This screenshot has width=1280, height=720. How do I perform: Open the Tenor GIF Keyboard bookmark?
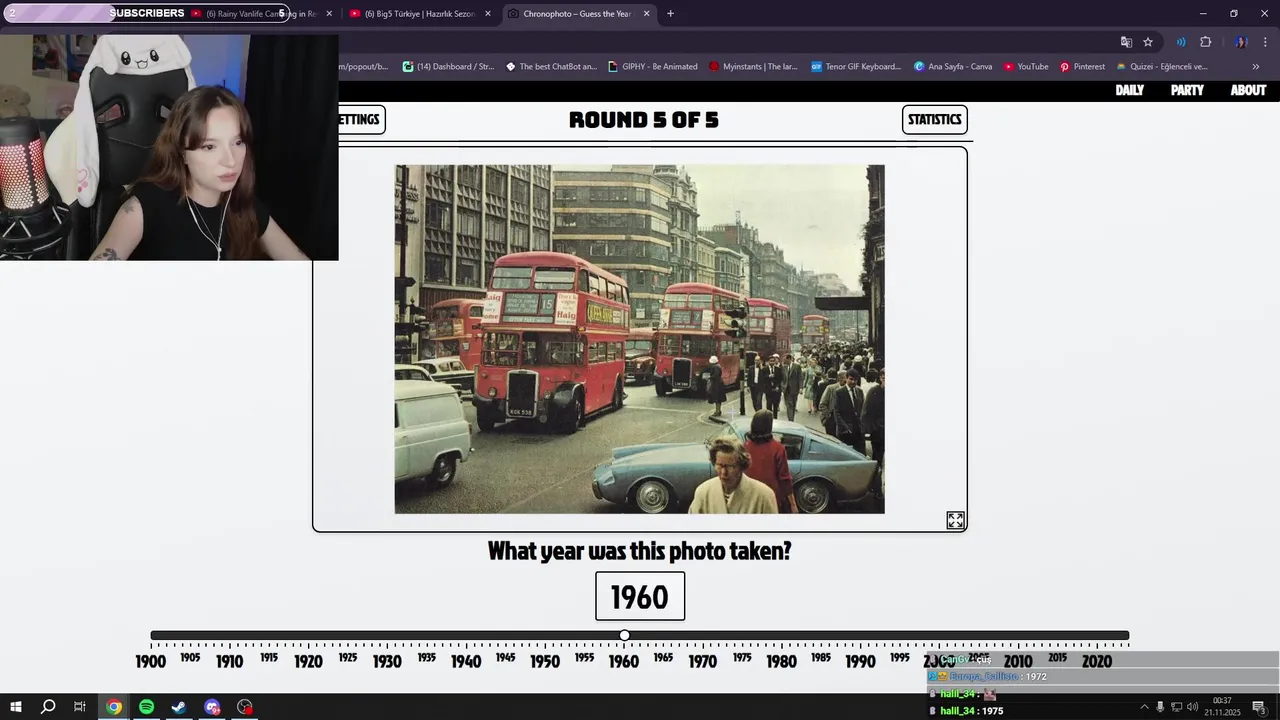coord(856,67)
